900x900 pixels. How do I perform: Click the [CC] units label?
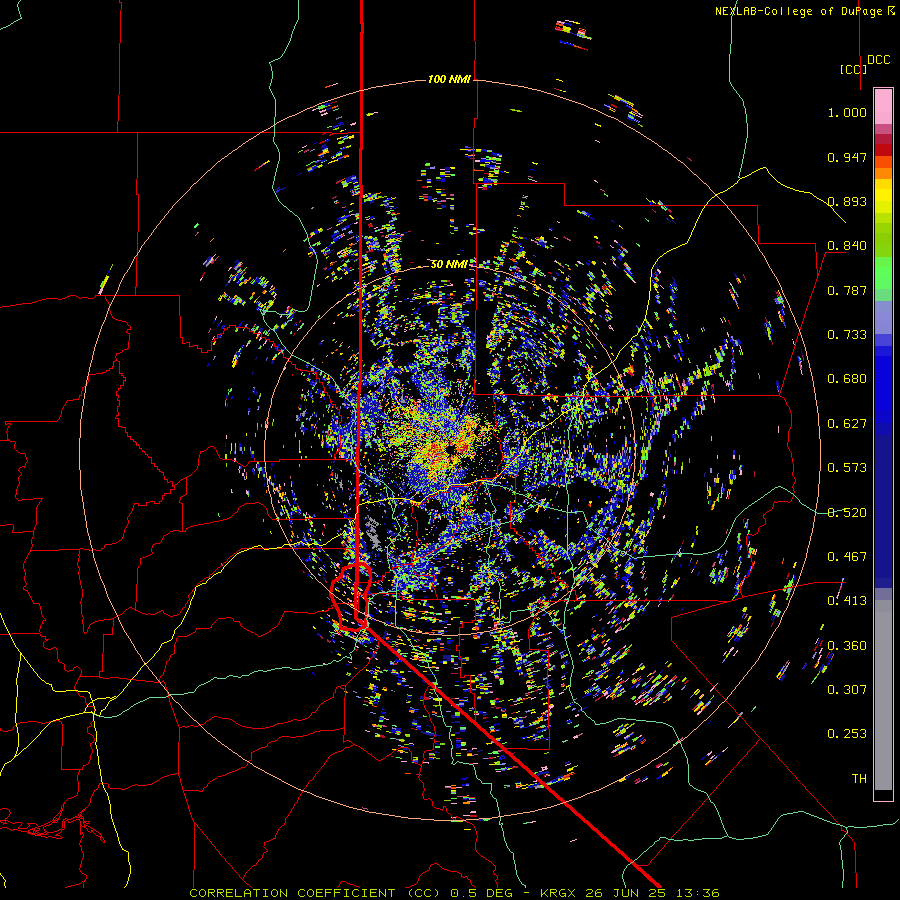[853, 69]
